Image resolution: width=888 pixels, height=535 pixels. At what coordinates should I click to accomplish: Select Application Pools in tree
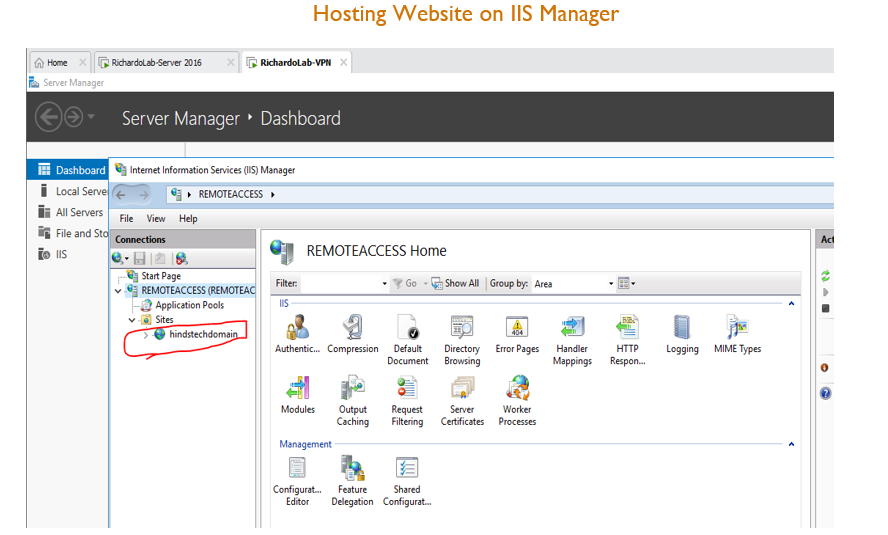pos(189,305)
